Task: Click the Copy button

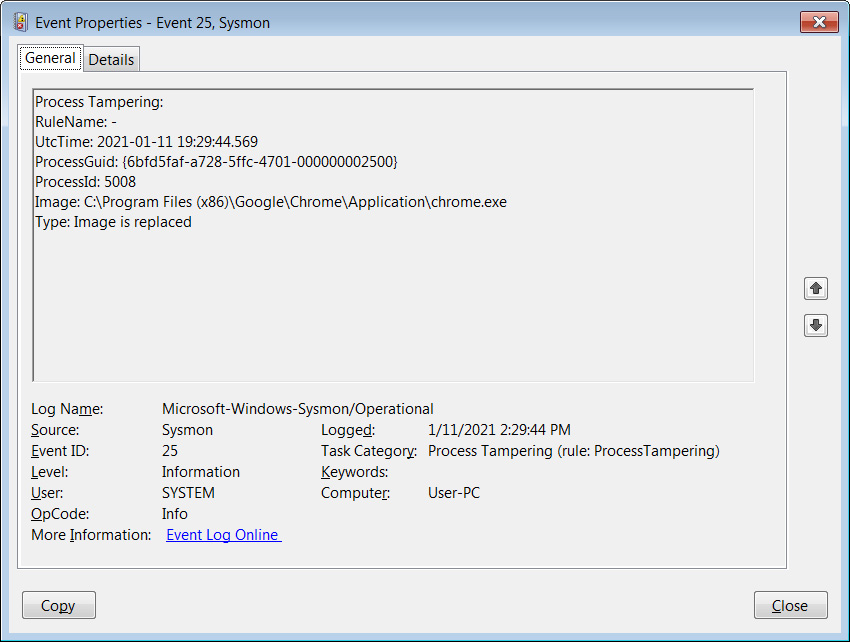Action: point(59,605)
